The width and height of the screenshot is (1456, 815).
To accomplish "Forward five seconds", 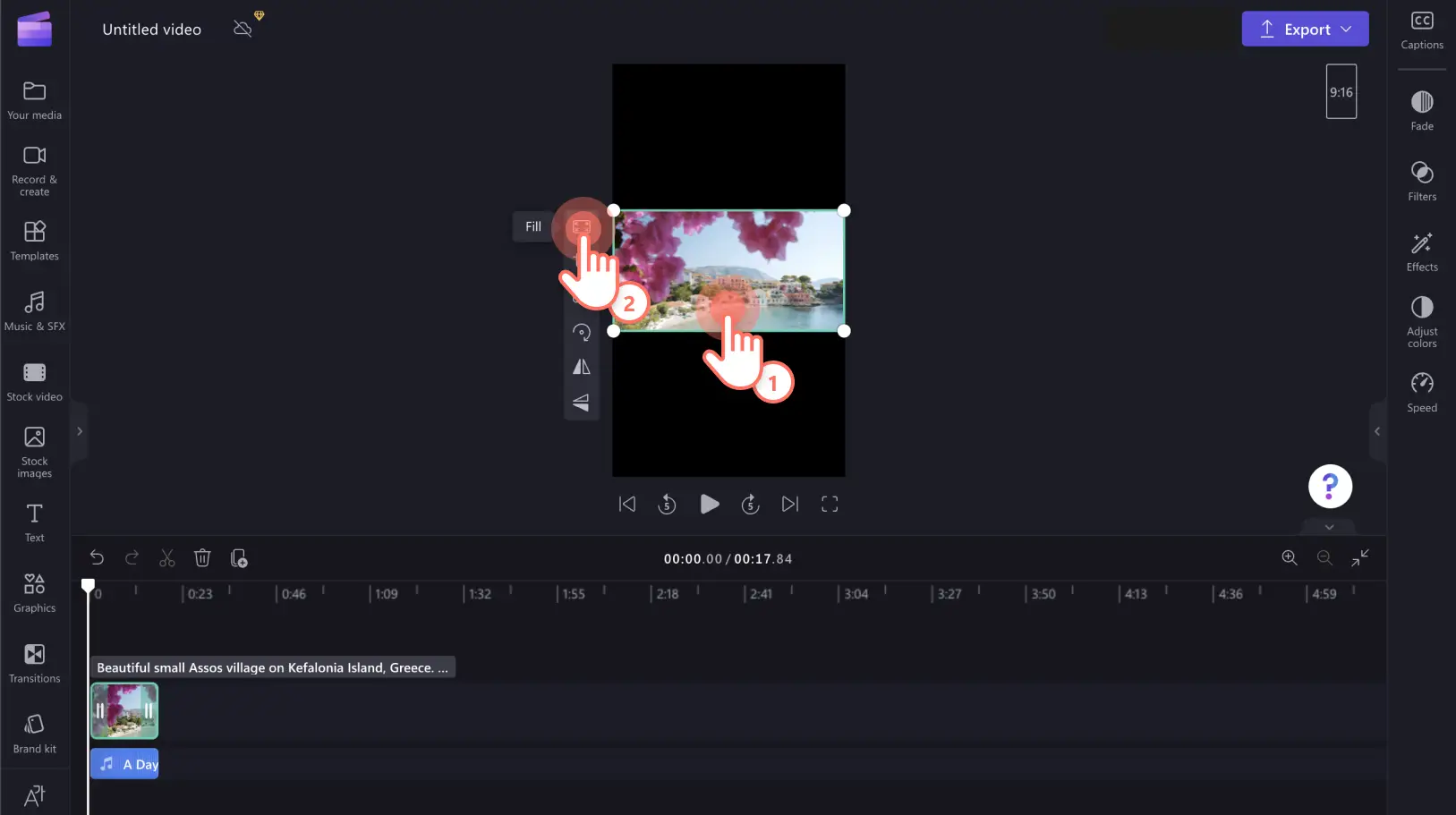I will pos(750,505).
